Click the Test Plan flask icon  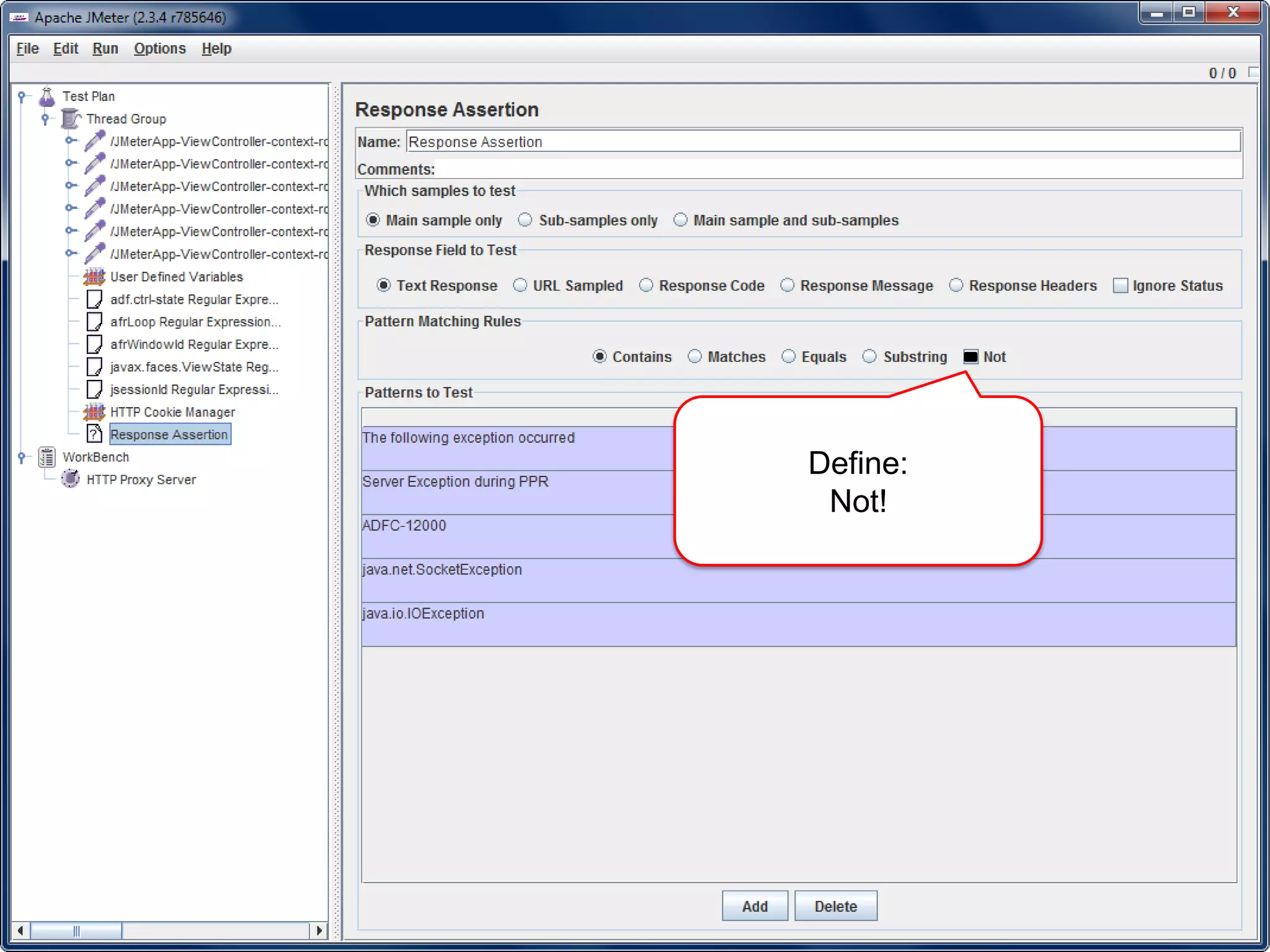click(47, 96)
